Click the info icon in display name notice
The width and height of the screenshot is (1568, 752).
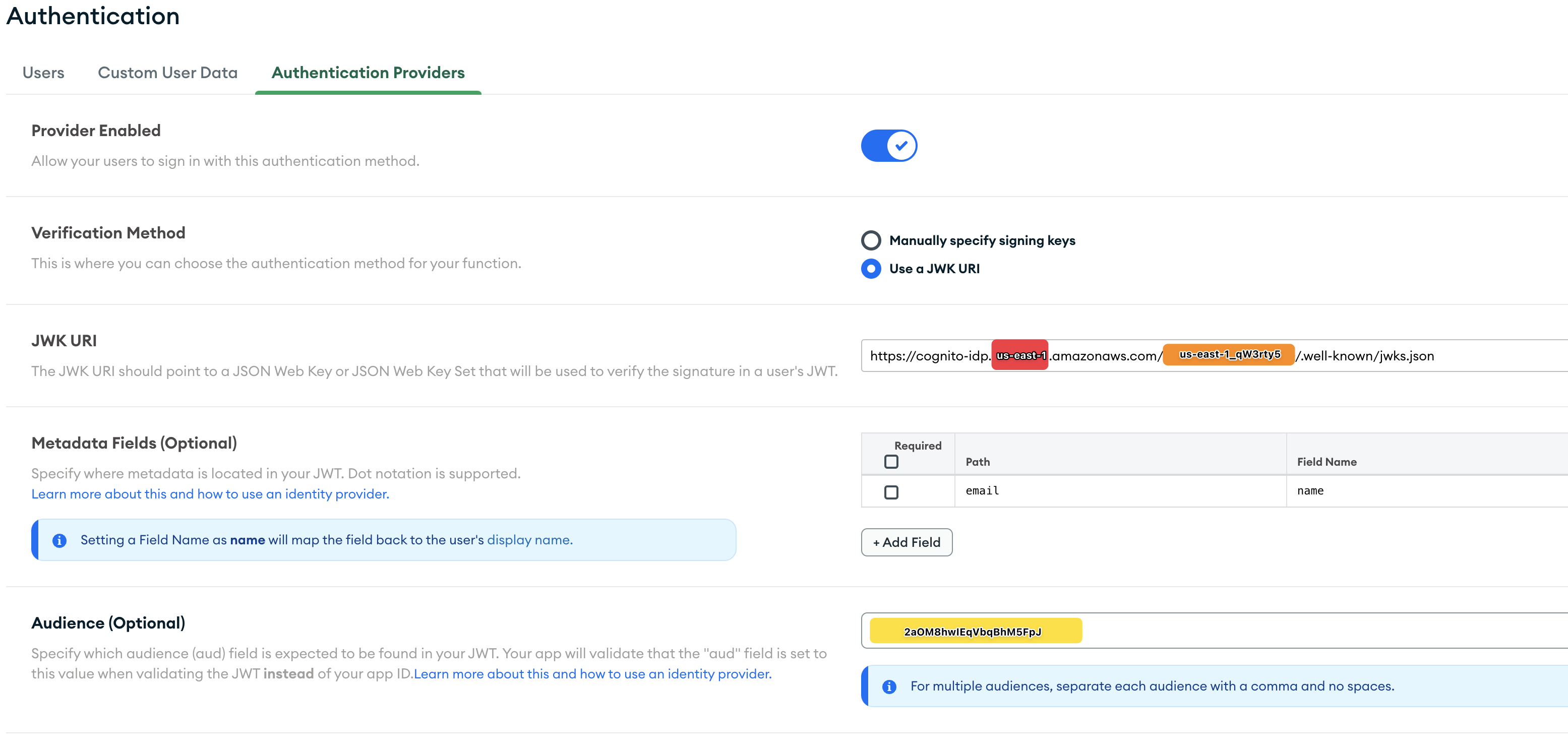pyautogui.click(x=59, y=540)
